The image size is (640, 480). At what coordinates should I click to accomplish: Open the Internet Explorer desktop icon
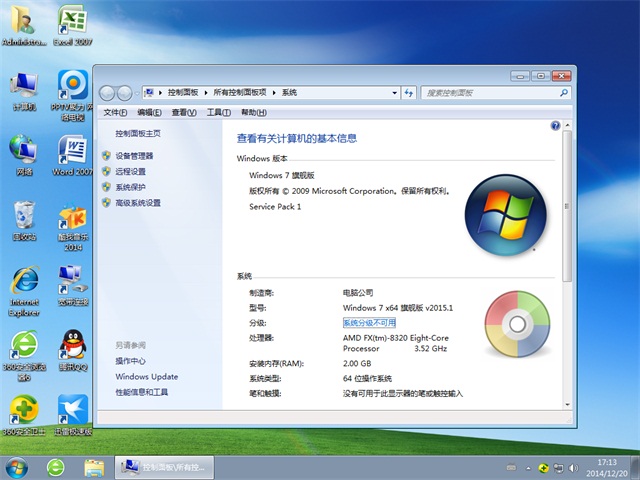(x=24, y=291)
